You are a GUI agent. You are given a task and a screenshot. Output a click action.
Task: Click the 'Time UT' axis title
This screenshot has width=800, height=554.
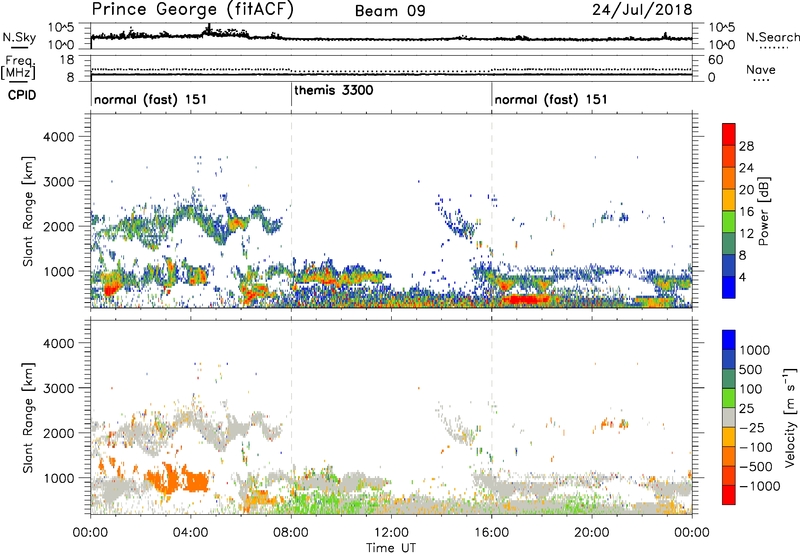pyautogui.click(x=391, y=548)
